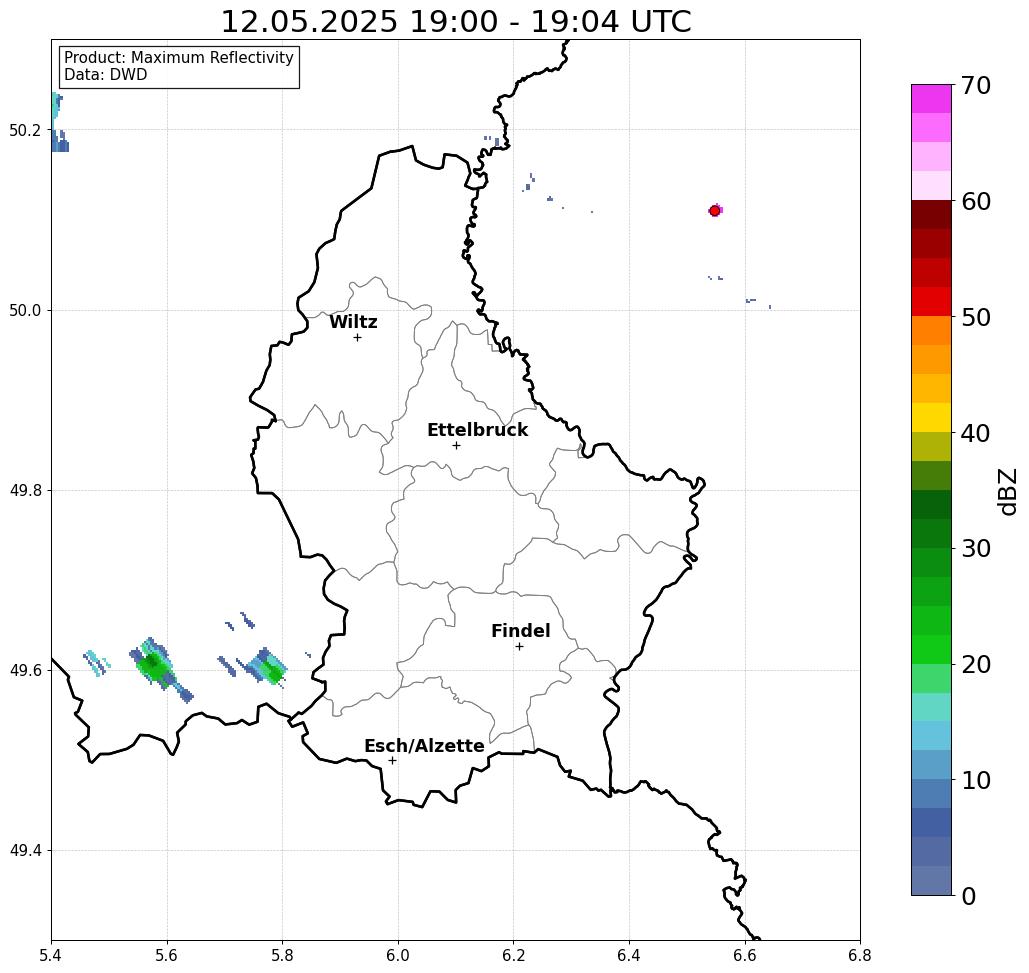Click the 'Data: DWD' line in legend box
1029x973 pixels.
pyautogui.click(x=105, y=75)
